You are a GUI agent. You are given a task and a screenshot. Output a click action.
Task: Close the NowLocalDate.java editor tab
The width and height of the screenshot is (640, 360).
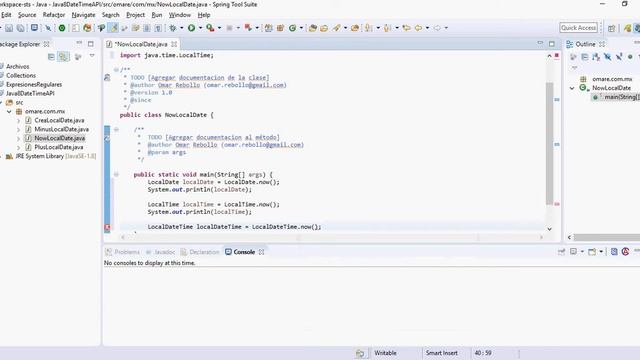174,44
